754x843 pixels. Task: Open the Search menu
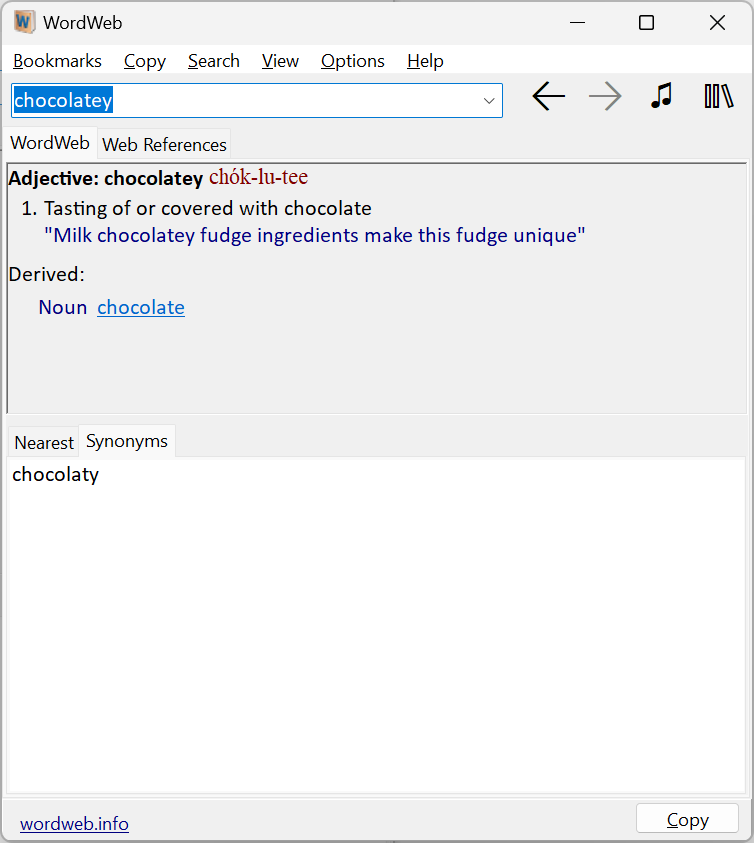214,61
